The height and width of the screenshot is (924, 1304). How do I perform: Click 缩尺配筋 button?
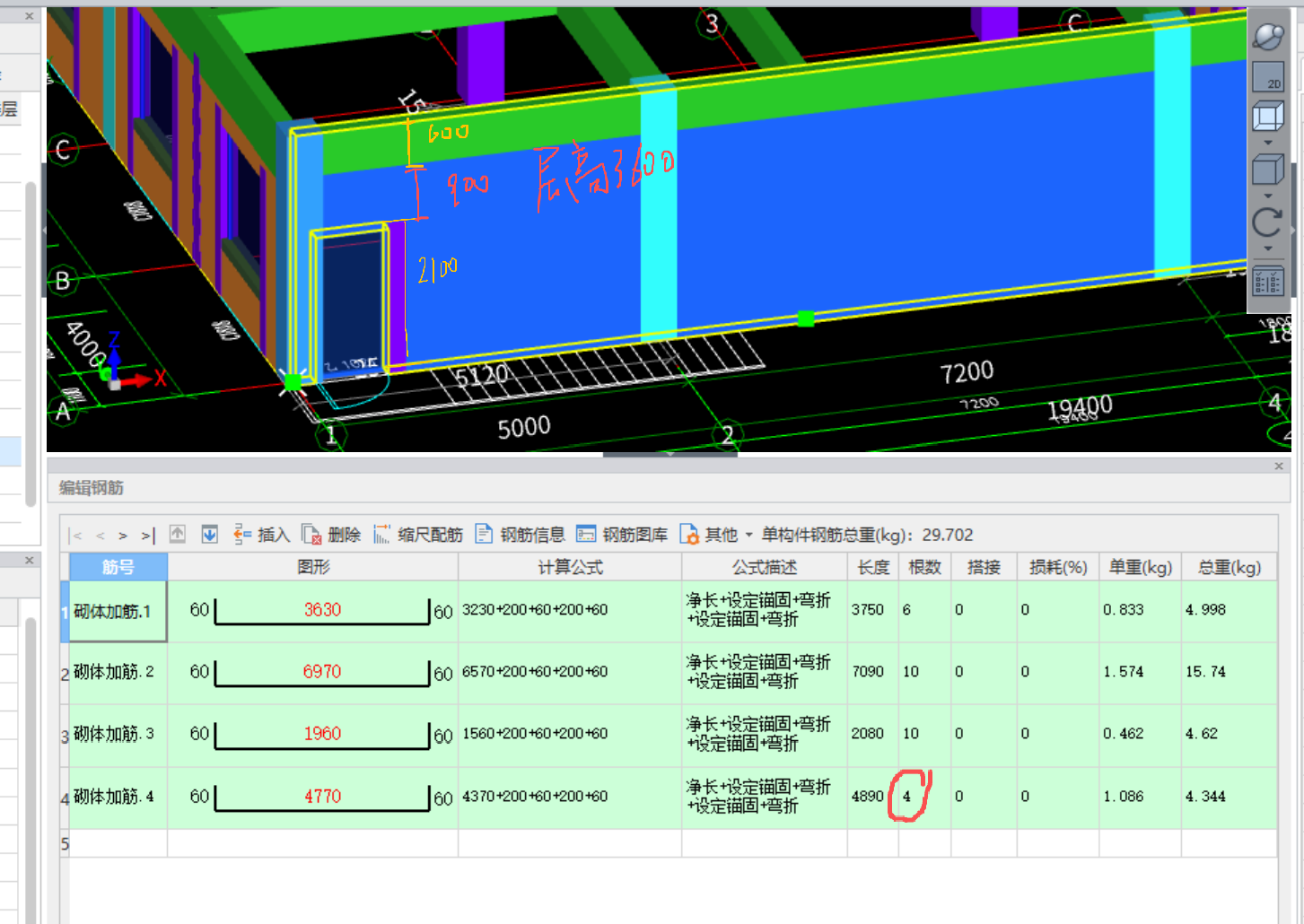click(417, 535)
